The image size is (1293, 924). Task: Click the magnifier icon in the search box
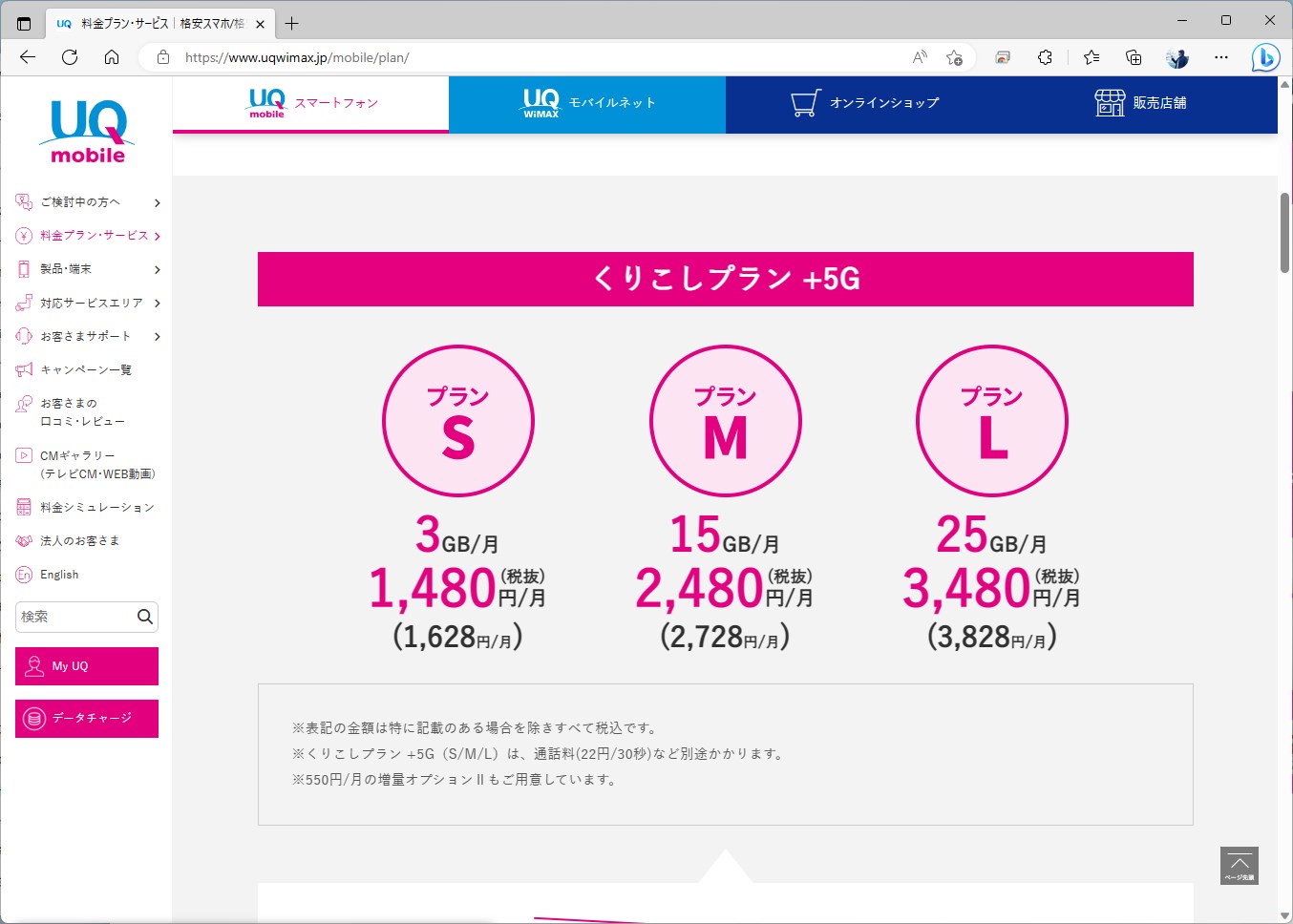click(144, 617)
